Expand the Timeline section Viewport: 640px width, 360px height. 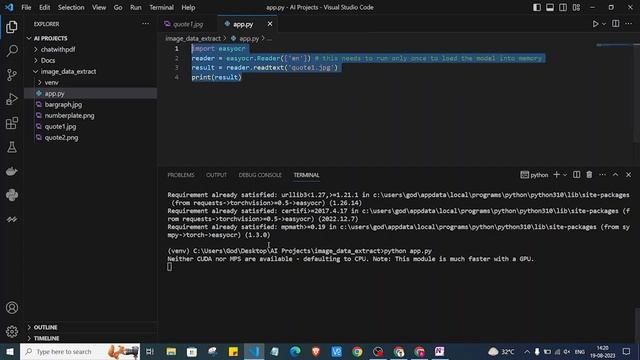[x=91, y=338]
